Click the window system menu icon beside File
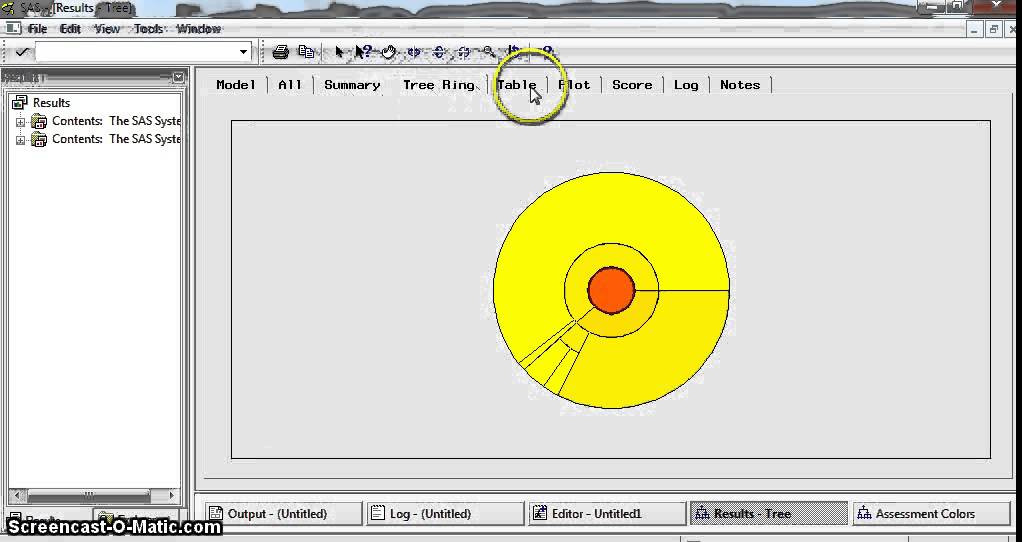The image size is (1022, 542). [x=13, y=29]
